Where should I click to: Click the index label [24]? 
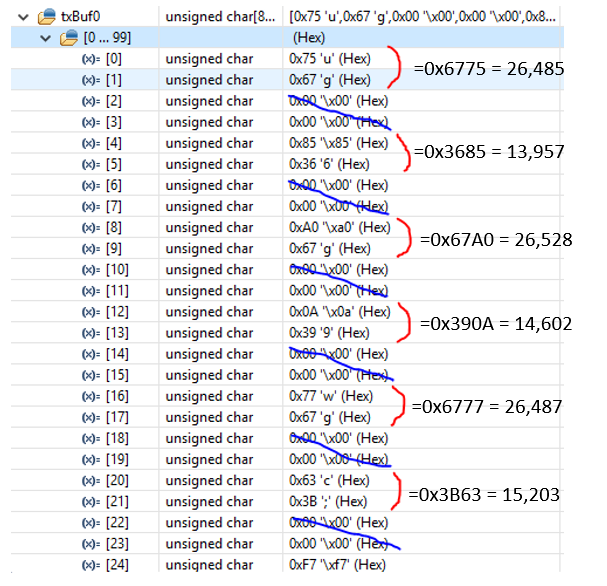(x=117, y=565)
